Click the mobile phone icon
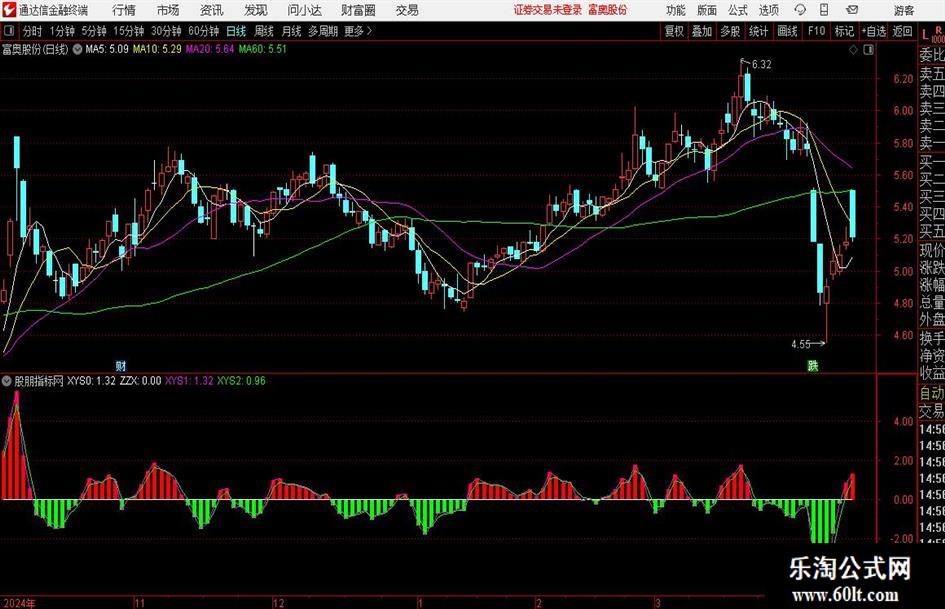 pyautogui.click(x=824, y=10)
